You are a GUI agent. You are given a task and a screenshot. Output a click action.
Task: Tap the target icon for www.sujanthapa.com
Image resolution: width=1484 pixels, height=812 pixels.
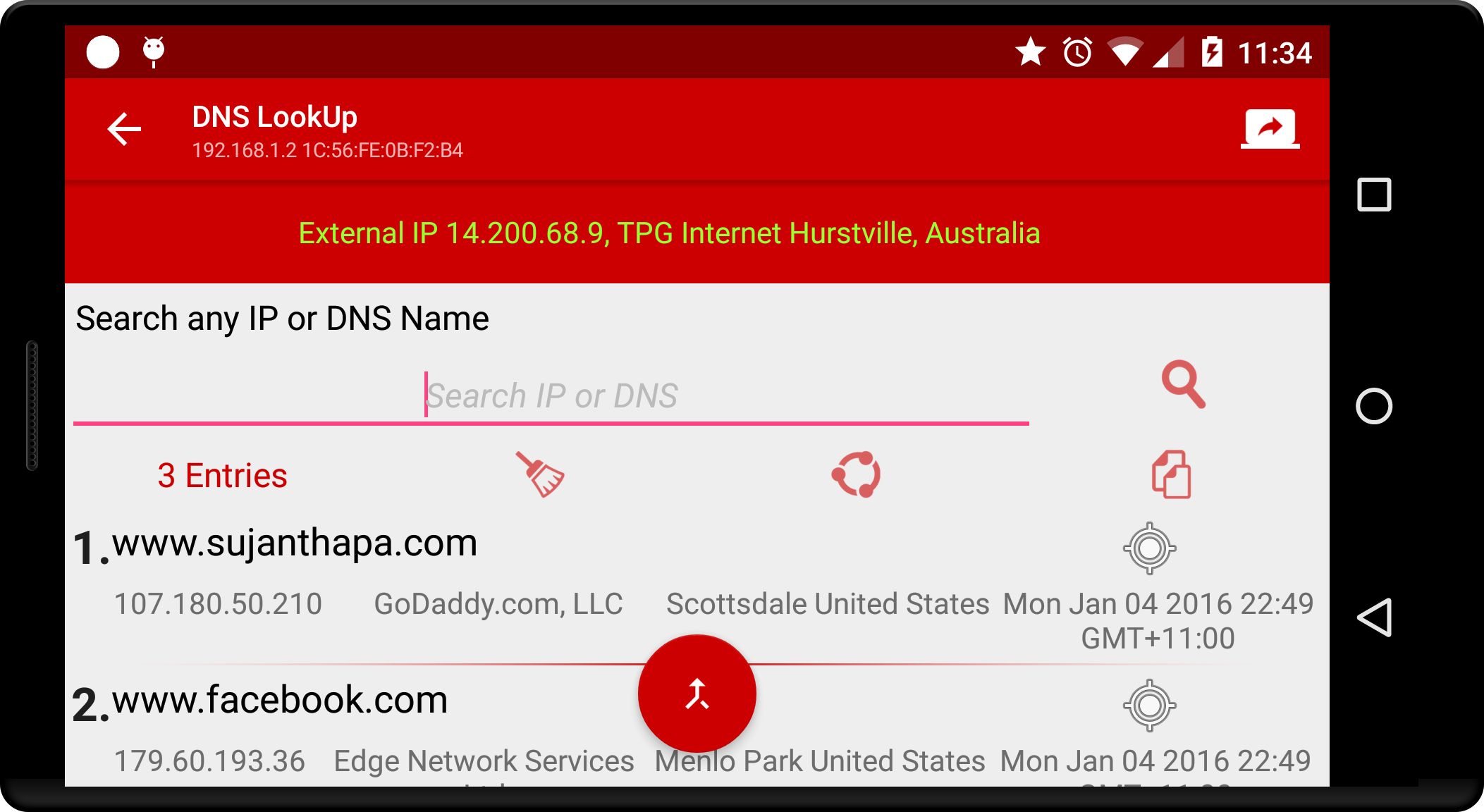click(1149, 548)
